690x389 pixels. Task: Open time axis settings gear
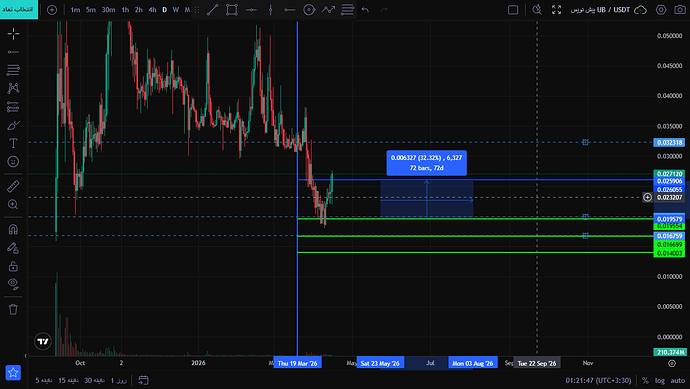pos(672,363)
